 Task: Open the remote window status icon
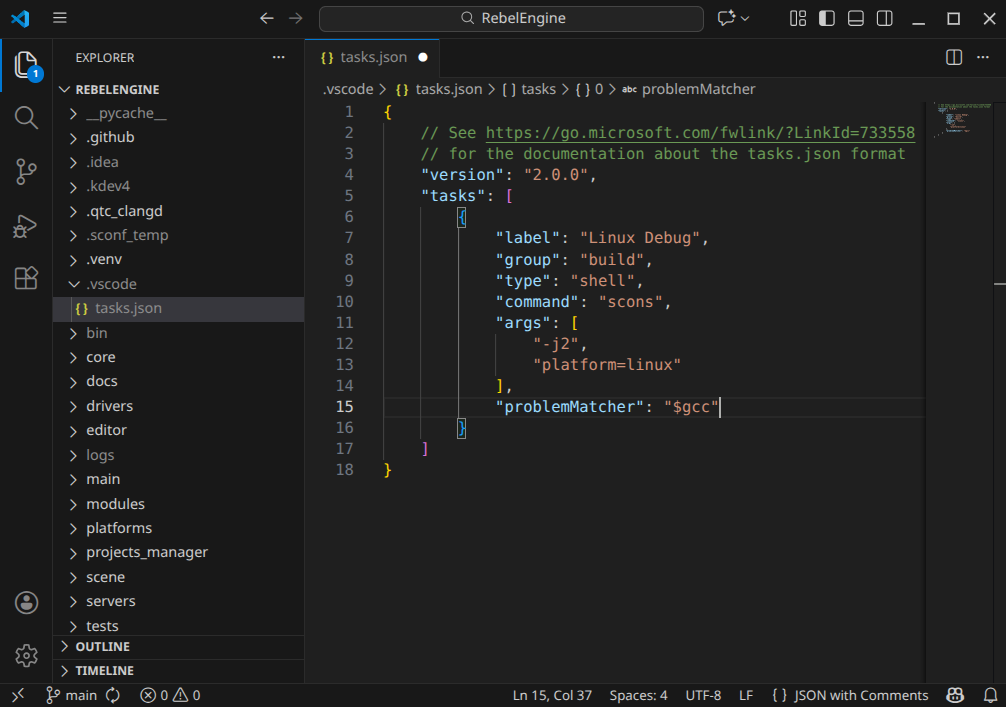pyautogui.click(x=18, y=695)
